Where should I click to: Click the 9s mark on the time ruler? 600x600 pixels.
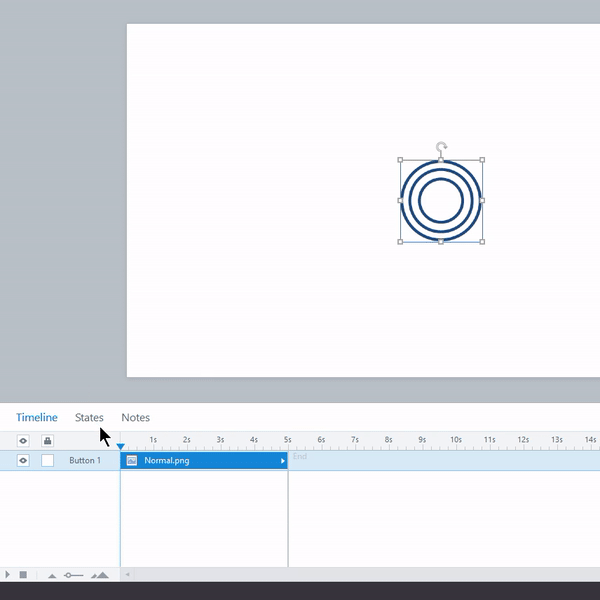(x=422, y=440)
